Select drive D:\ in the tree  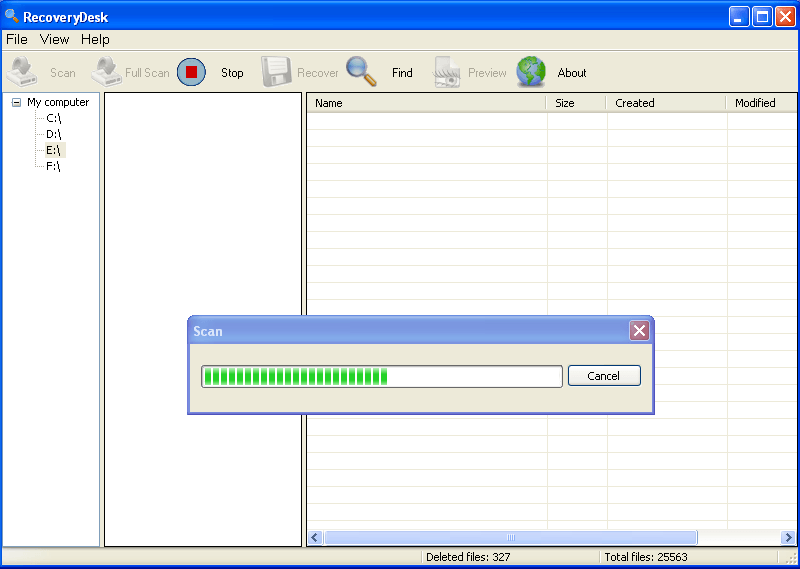click(54, 134)
